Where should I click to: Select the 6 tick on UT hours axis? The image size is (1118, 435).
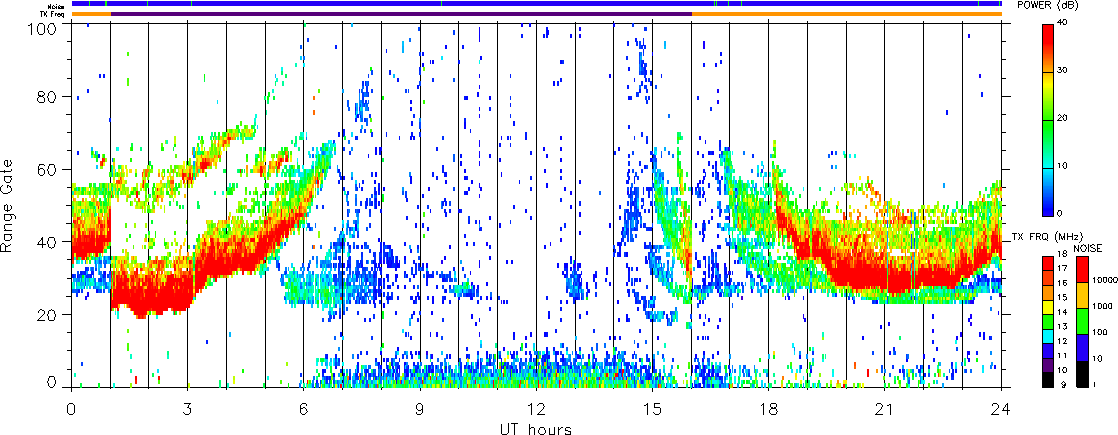(304, 409)
